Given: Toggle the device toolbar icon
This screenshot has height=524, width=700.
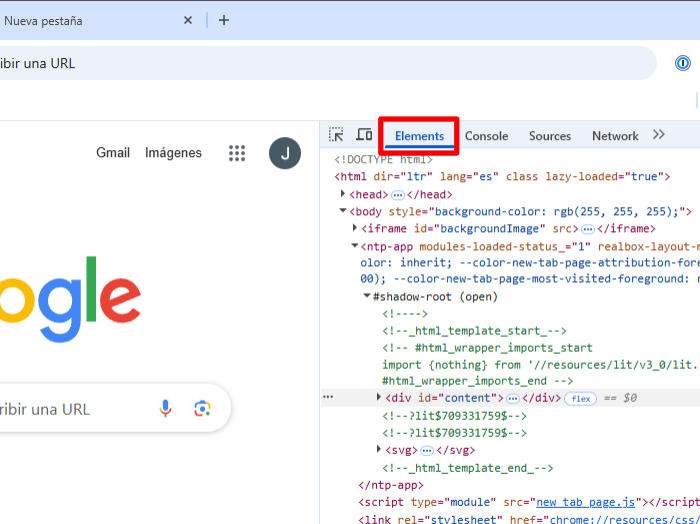Looking at the screenshot, I should (x=364, y=135).
